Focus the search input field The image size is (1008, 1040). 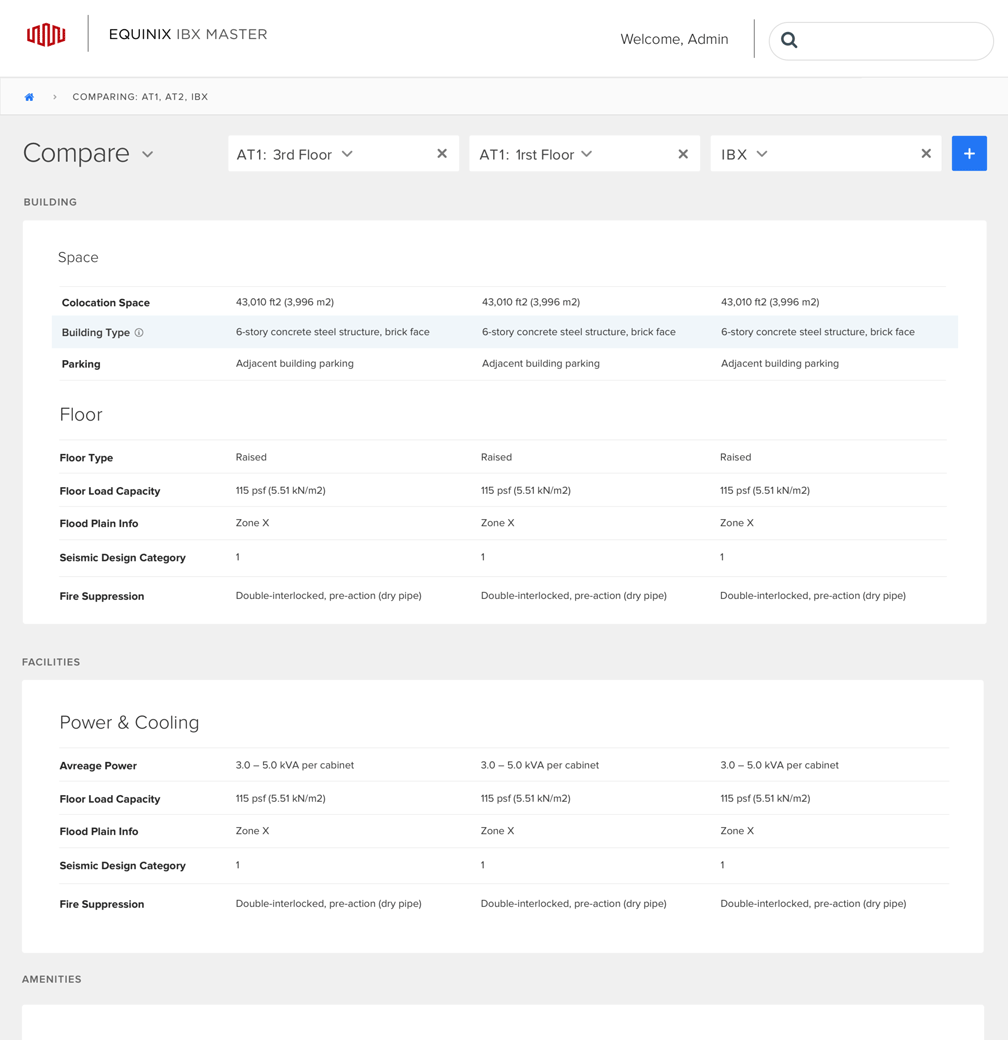[x=881, y=40]
